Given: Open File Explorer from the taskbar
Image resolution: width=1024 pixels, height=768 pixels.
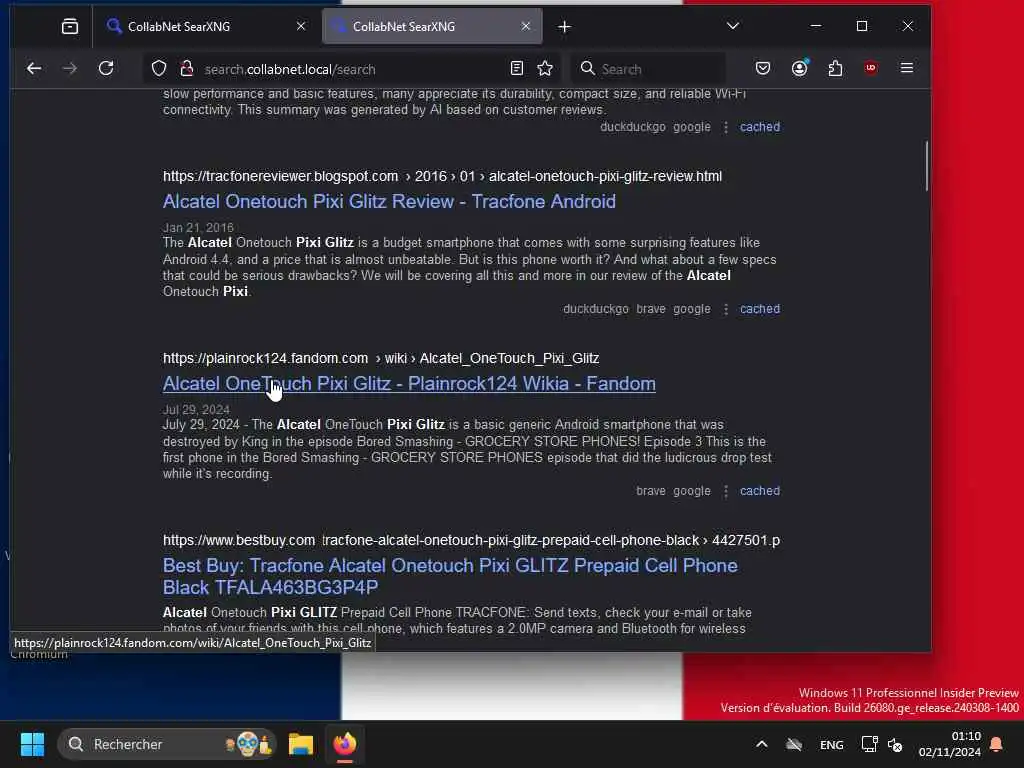Looking at the screenshot, I should tap(300, 744).
